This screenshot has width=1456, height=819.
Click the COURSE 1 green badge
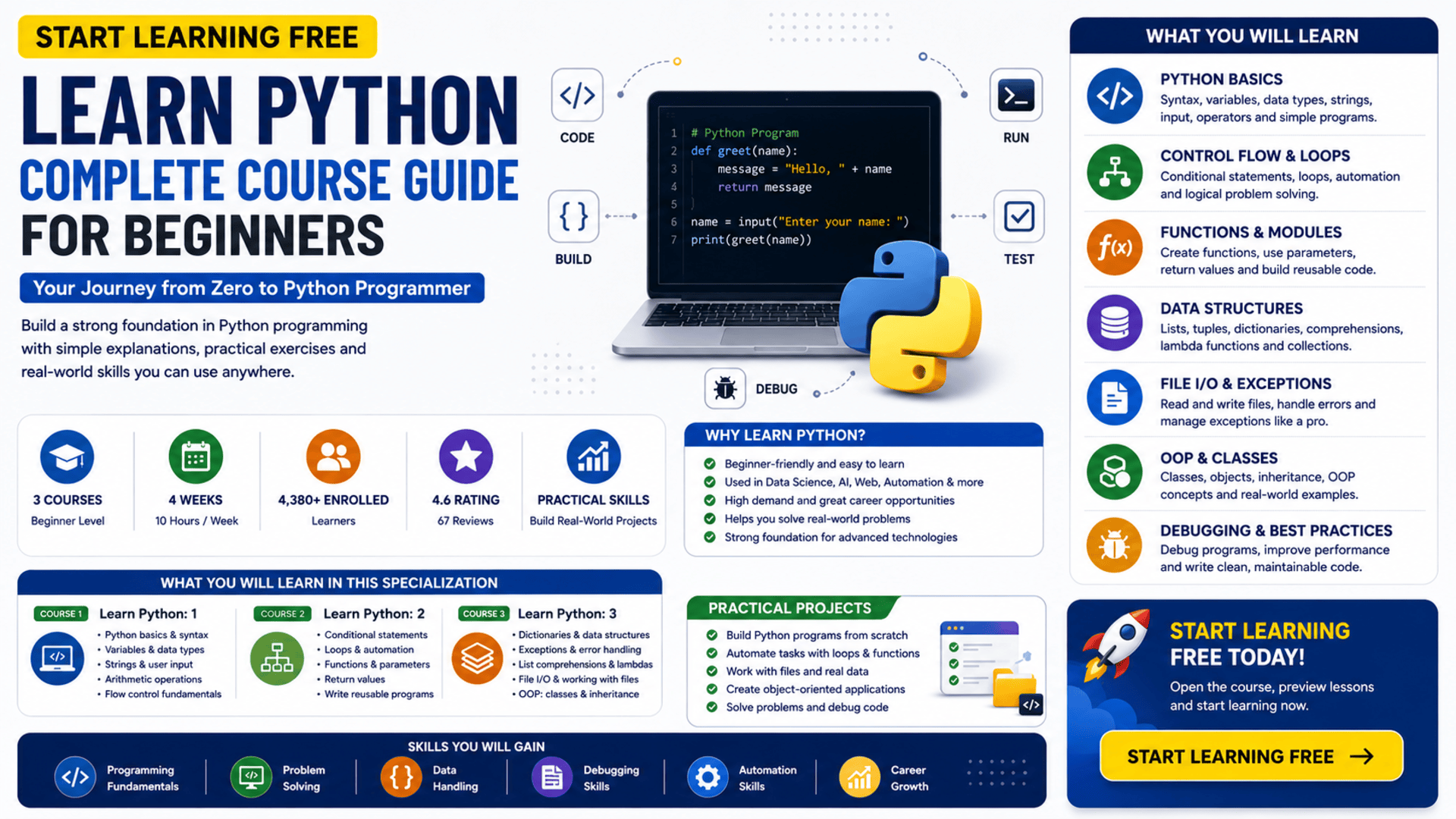click(x=61, y=613)
